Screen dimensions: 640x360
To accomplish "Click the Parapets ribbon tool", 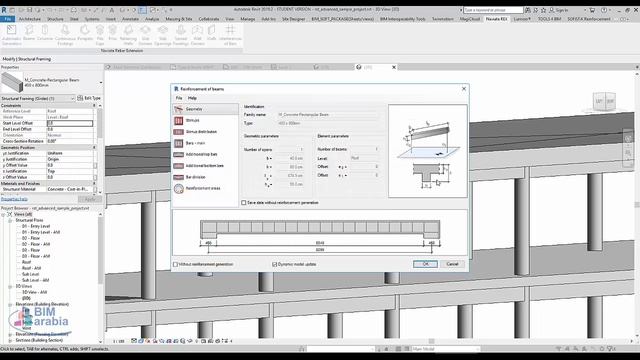I will [85, 33].
